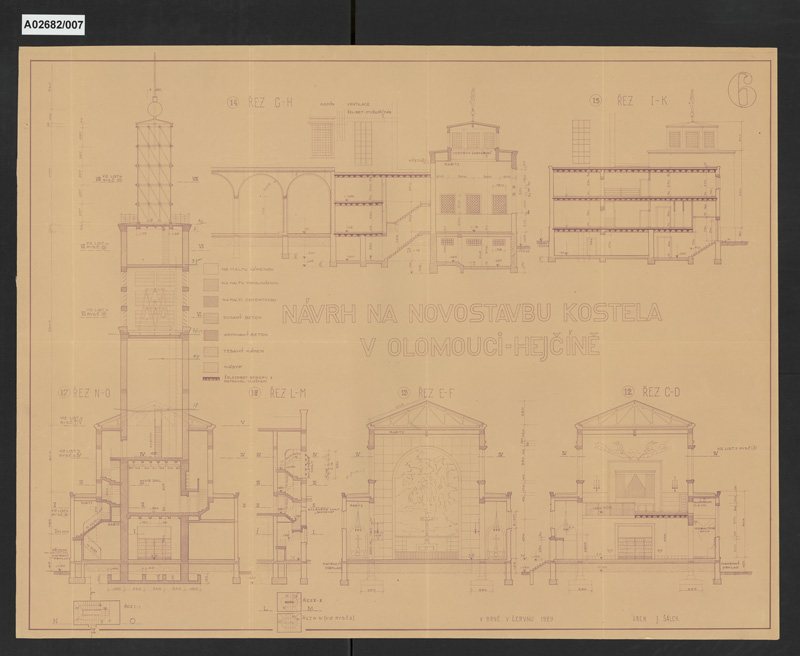Viewport: 800px width, 656px height.
Task: Click the title line 'NÁVRH NA NOVOSTAVBU KOSTELA'
Action: (x=472, y=313)
